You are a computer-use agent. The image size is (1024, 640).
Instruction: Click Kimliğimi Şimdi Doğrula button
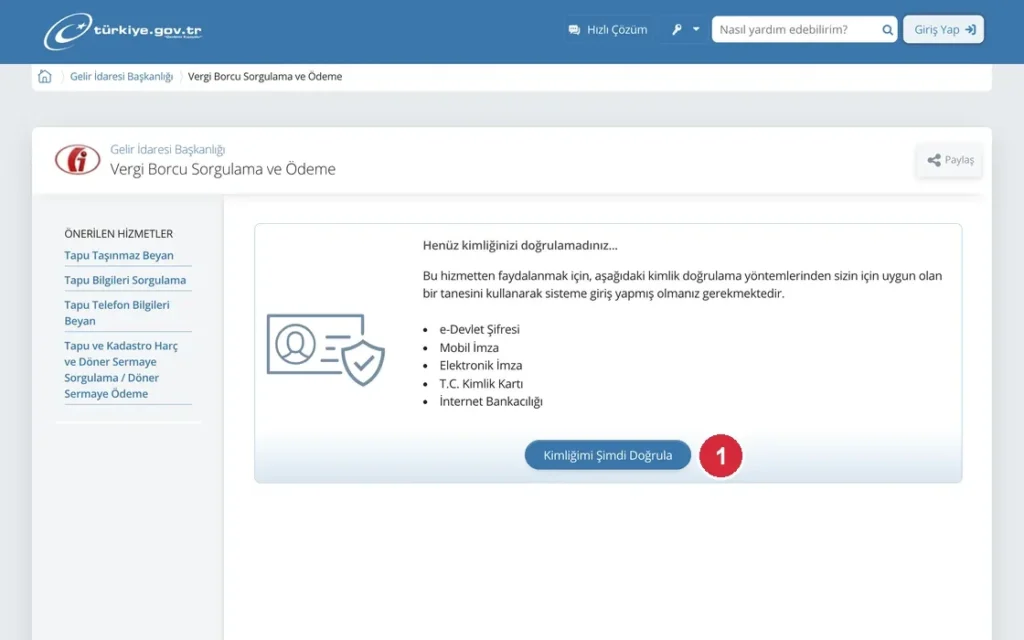pyautogui.click(x=607, y=455)
